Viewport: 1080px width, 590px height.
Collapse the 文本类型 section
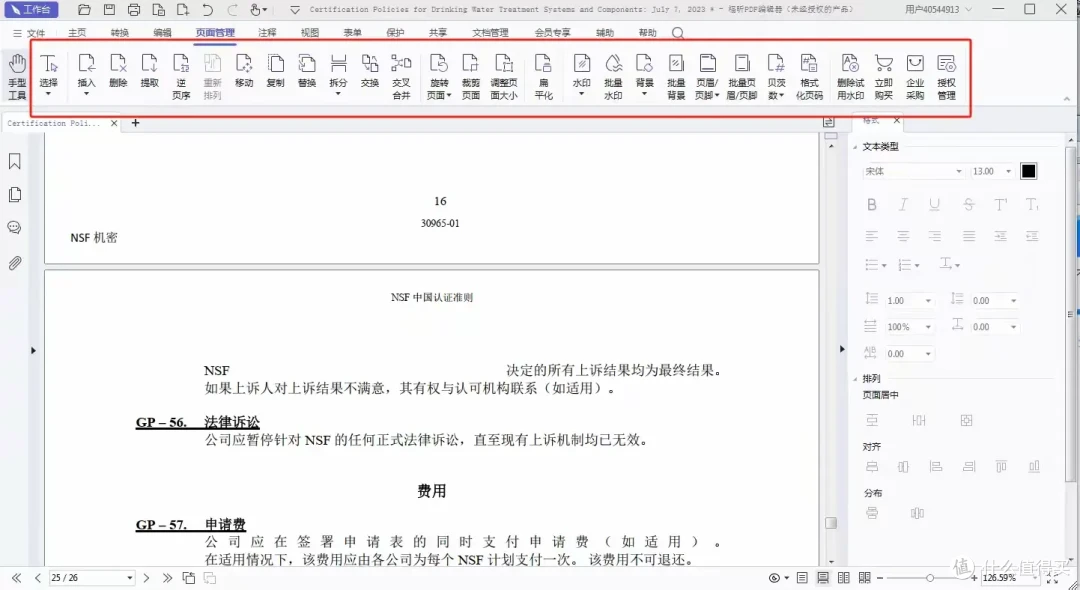[855, 147]
